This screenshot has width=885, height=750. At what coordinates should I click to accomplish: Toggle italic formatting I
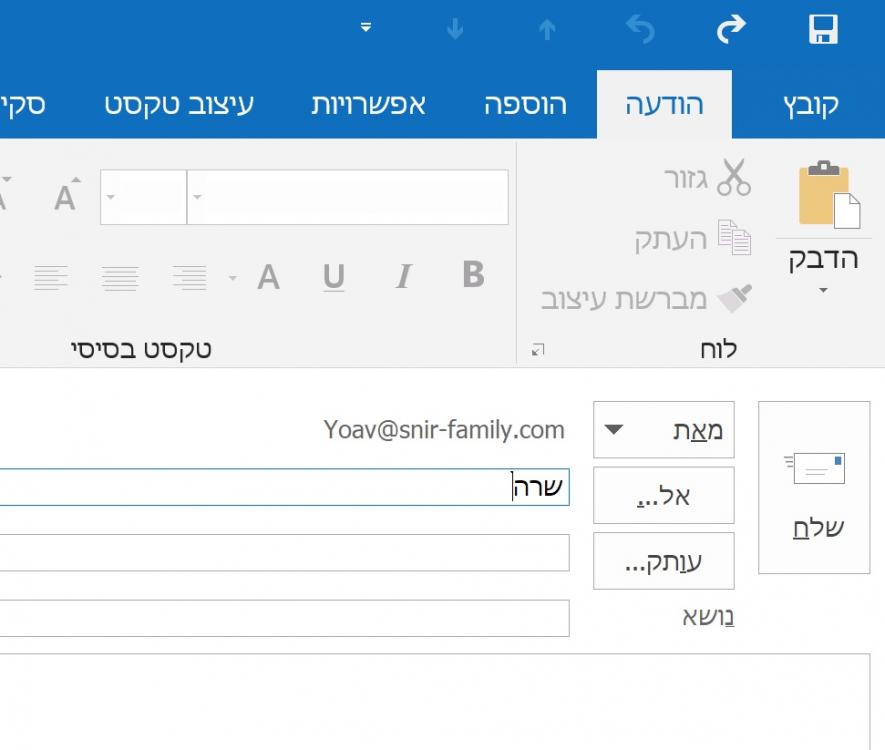(404, 276)
